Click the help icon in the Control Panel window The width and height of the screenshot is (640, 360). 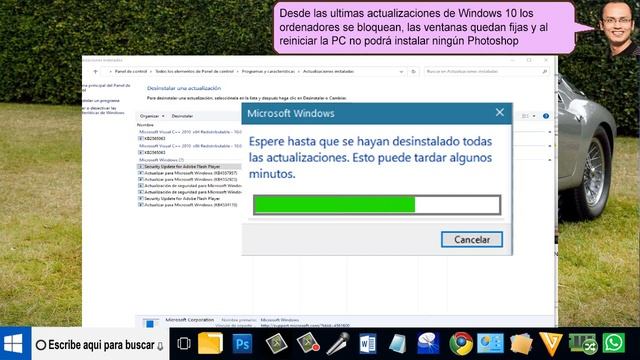546,116
